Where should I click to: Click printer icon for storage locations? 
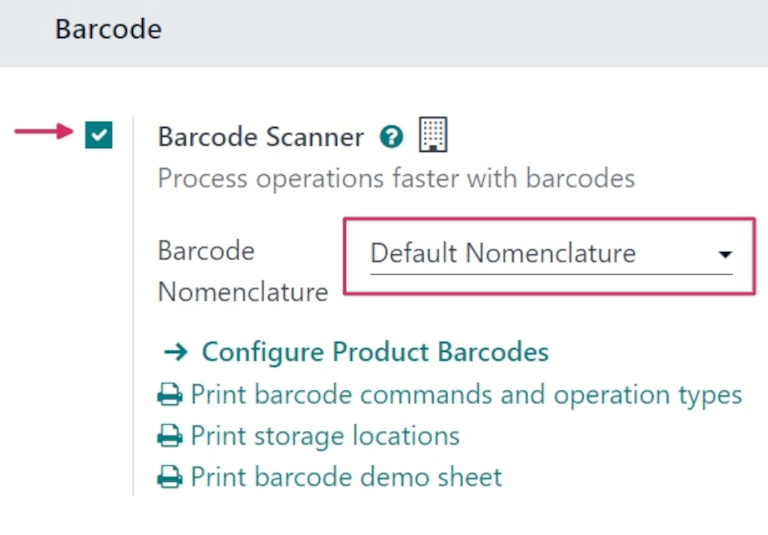(x=170, y=436)
